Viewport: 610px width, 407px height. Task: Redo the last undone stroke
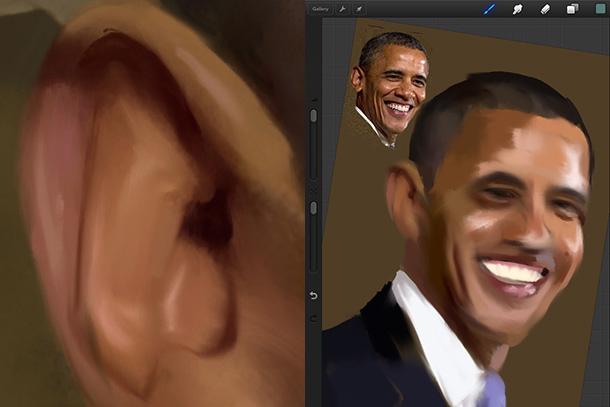[x=314, y=319]
